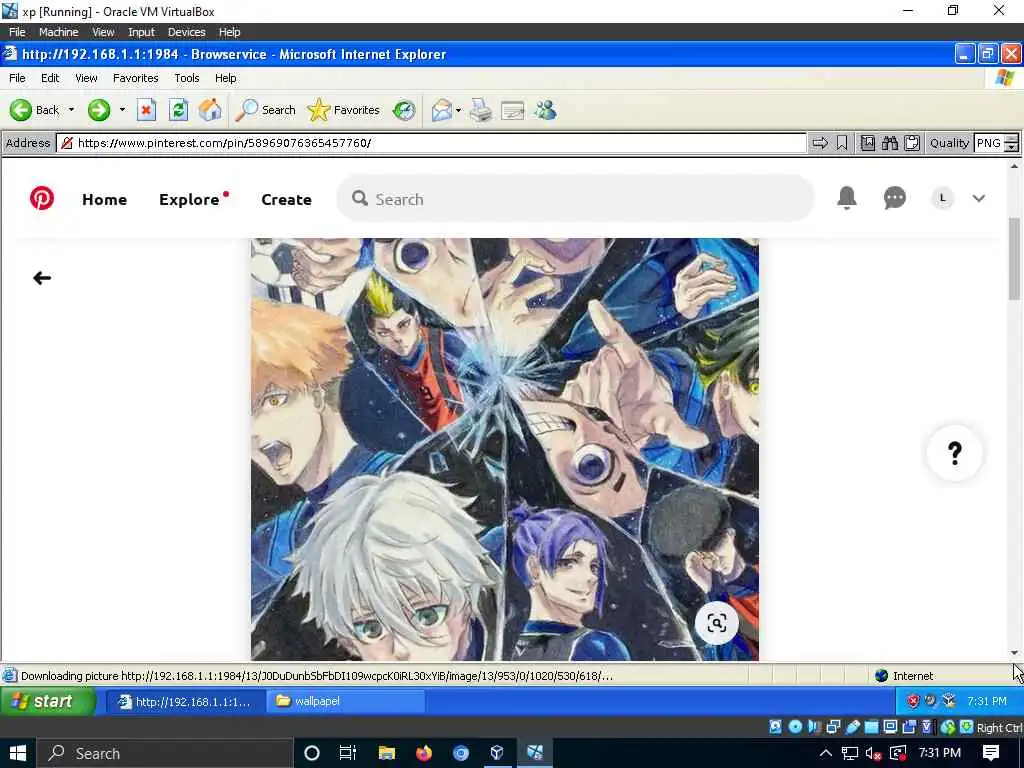Open the IE Favorites menu

point(135,78)
